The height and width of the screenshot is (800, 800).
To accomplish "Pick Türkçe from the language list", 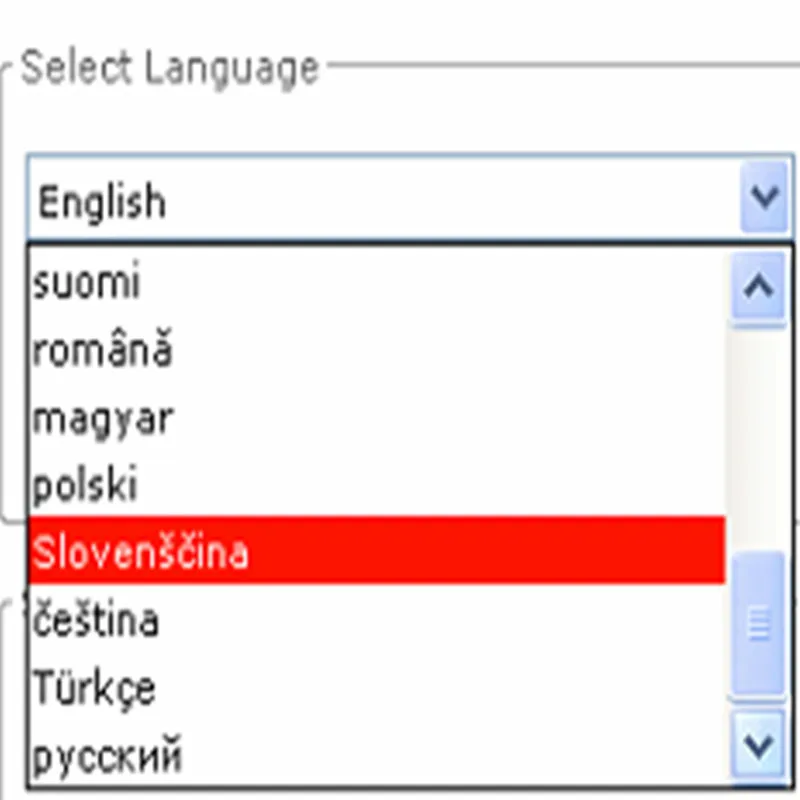I will [94, 689].
